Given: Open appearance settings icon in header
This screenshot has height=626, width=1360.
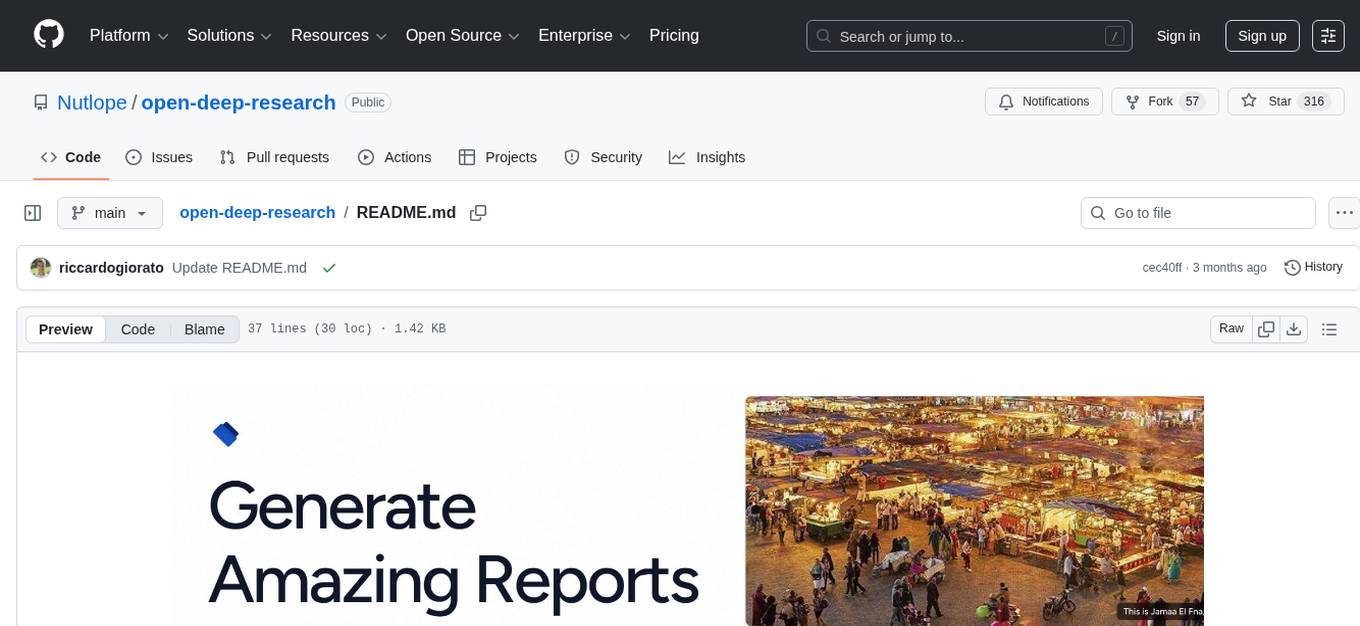Looking at the screenshot, I should point(1328,35).
